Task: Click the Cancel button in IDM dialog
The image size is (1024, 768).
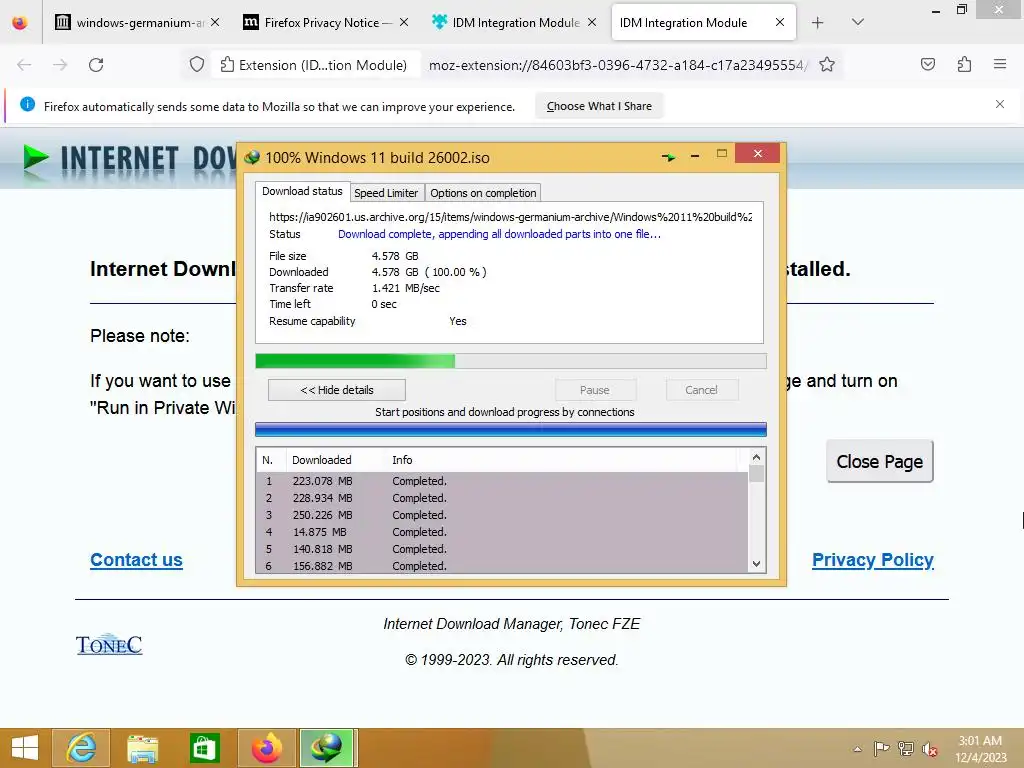Action: pos(701,390)
